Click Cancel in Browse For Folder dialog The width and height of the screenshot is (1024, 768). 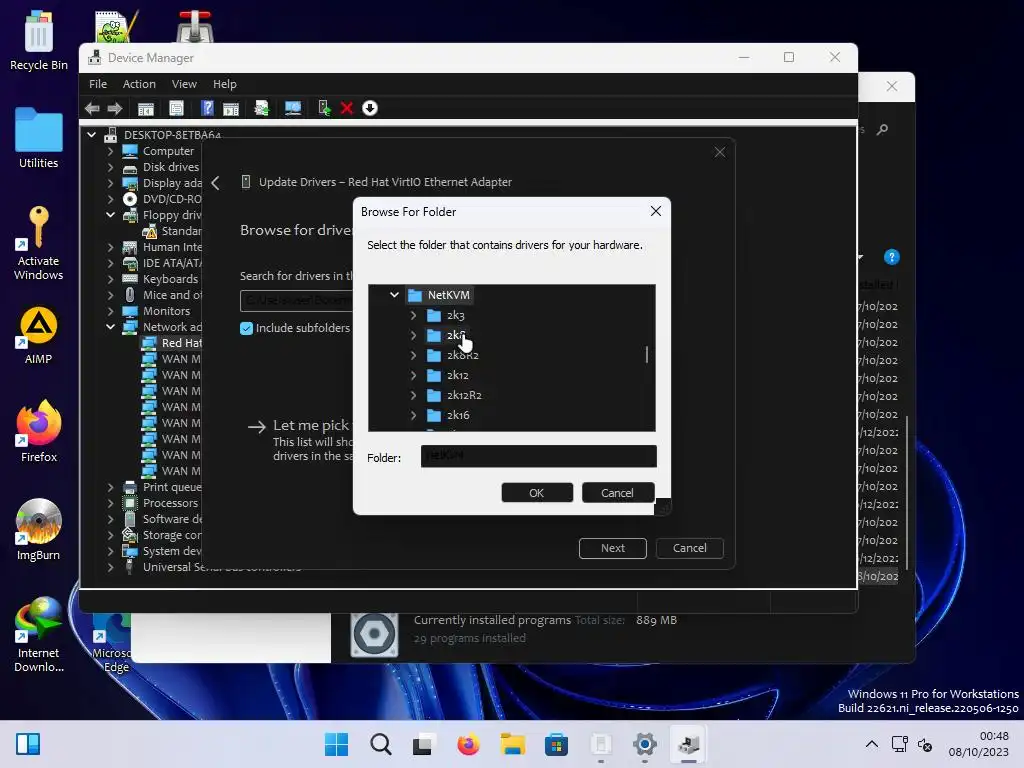coord(617,493)
